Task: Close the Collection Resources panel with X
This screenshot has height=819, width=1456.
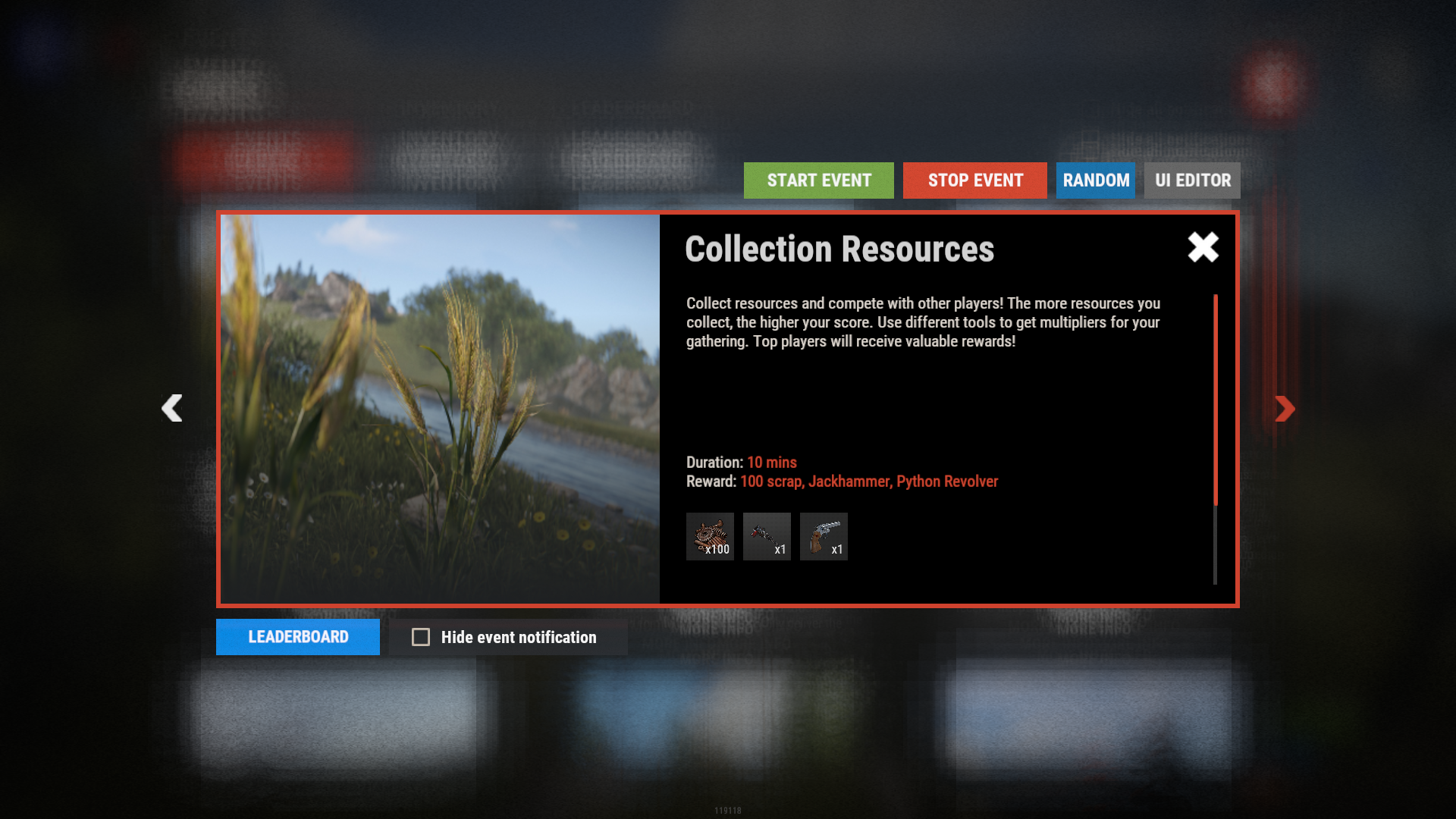Action: tap(1203, 247)
